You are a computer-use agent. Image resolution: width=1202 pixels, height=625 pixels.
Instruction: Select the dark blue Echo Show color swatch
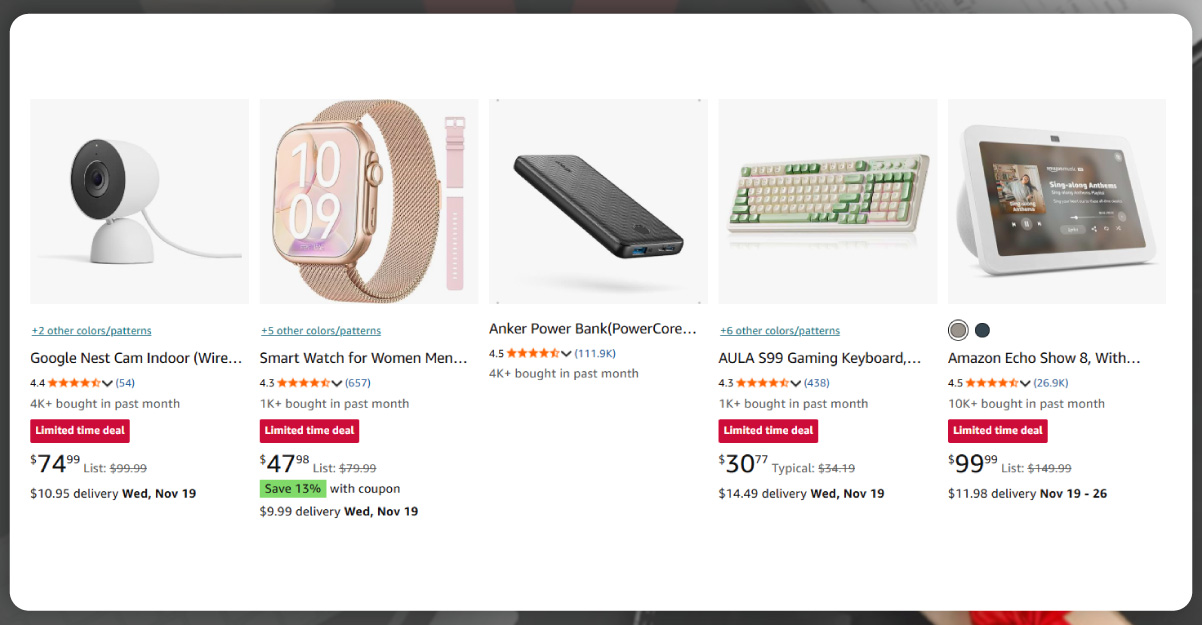982,330
